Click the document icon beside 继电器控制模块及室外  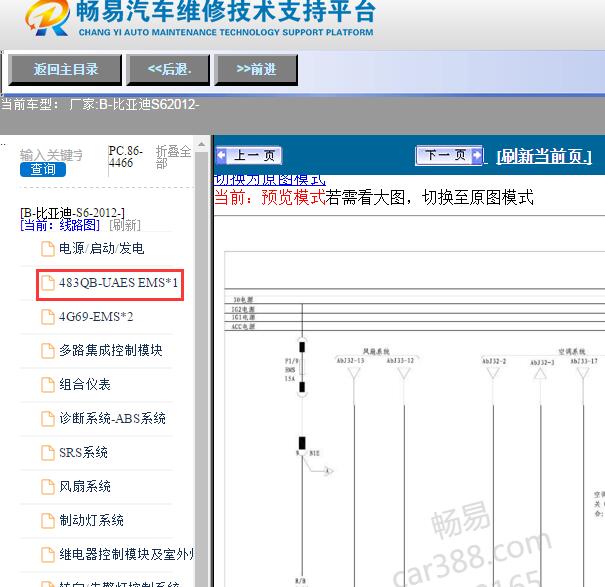coord(48,555)
